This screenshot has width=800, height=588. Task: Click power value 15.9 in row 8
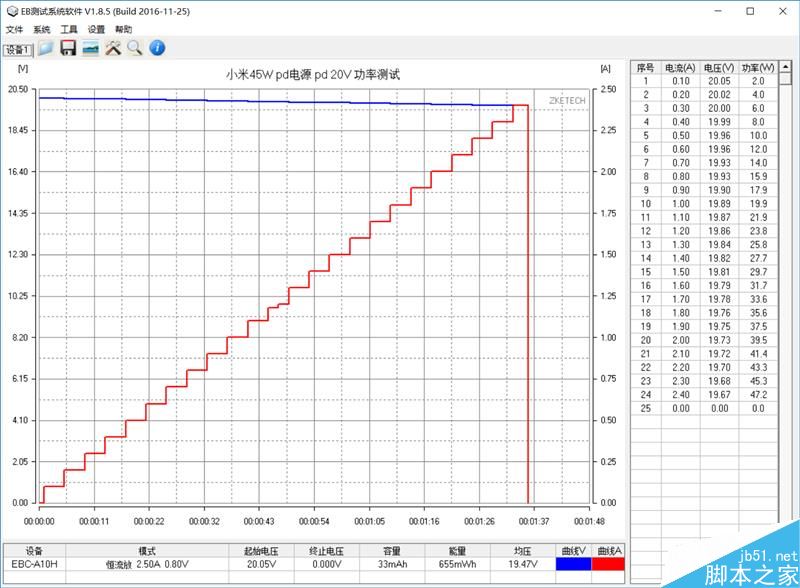coord(758,177)
